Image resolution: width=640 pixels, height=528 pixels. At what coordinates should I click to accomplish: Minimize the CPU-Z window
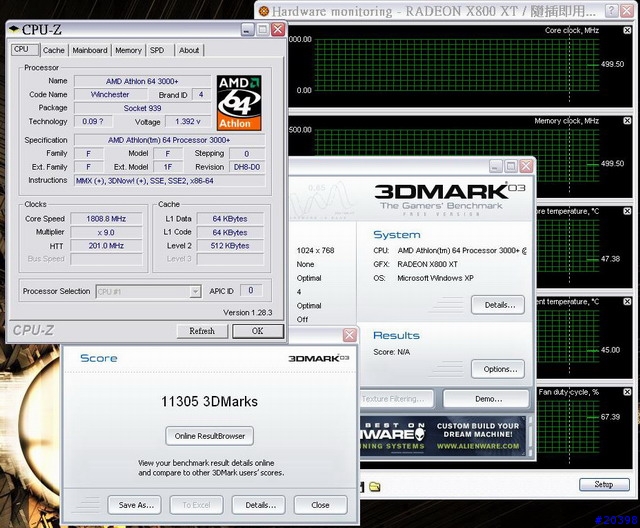pos(247,29)
